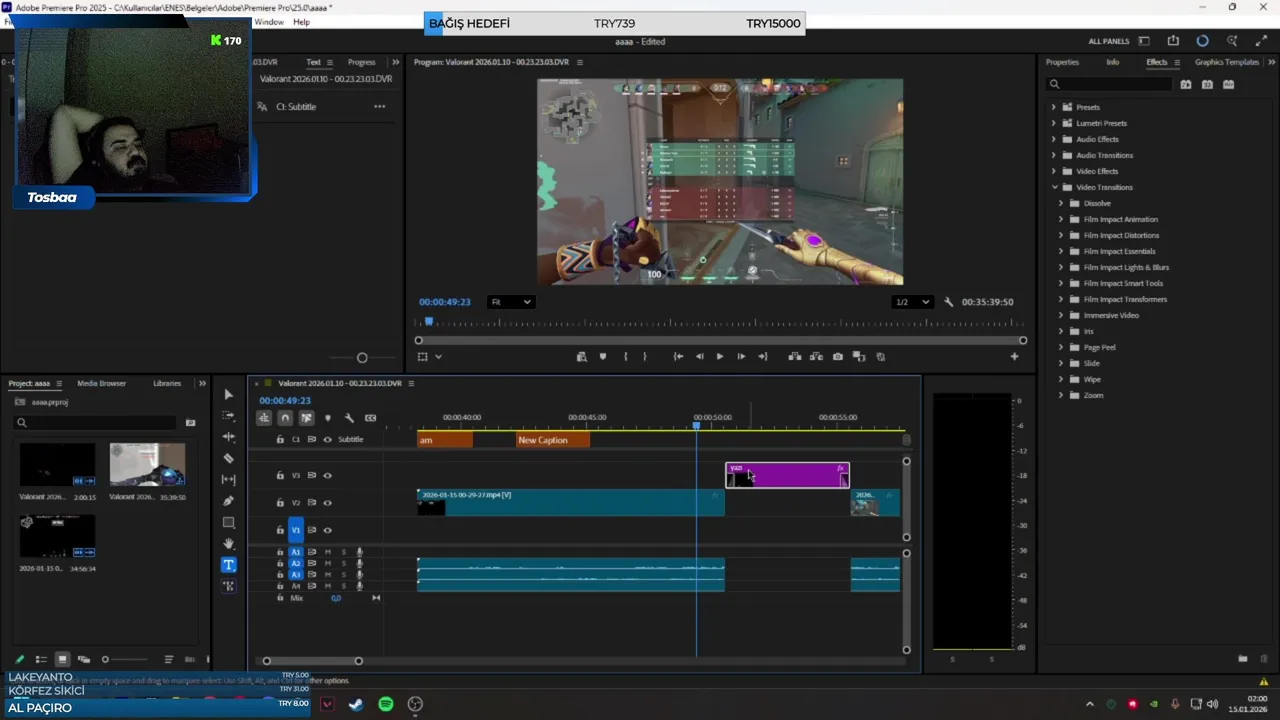Toggle Subtitle track visibility eye
The width and height of the screenshot is (1280, 720).
point(327,440)
